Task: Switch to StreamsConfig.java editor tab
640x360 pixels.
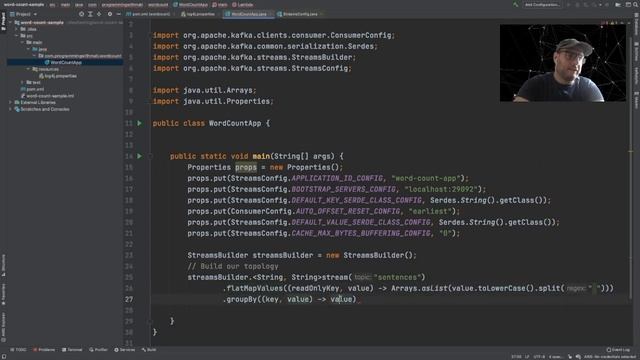Action: [x=300, y=14]
